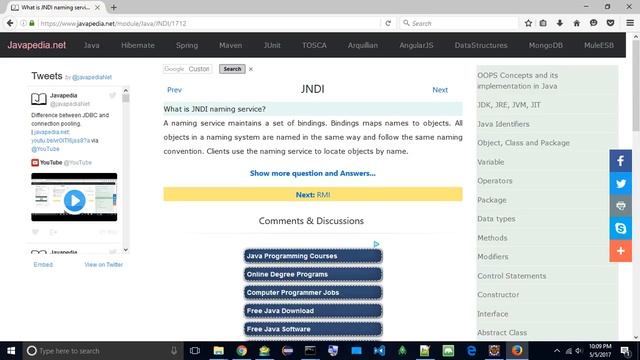The height and width of the screenshot is (360, 640).
Task: Open the JDK, JRE, JVM, JIT link
Action: (509, 105)
